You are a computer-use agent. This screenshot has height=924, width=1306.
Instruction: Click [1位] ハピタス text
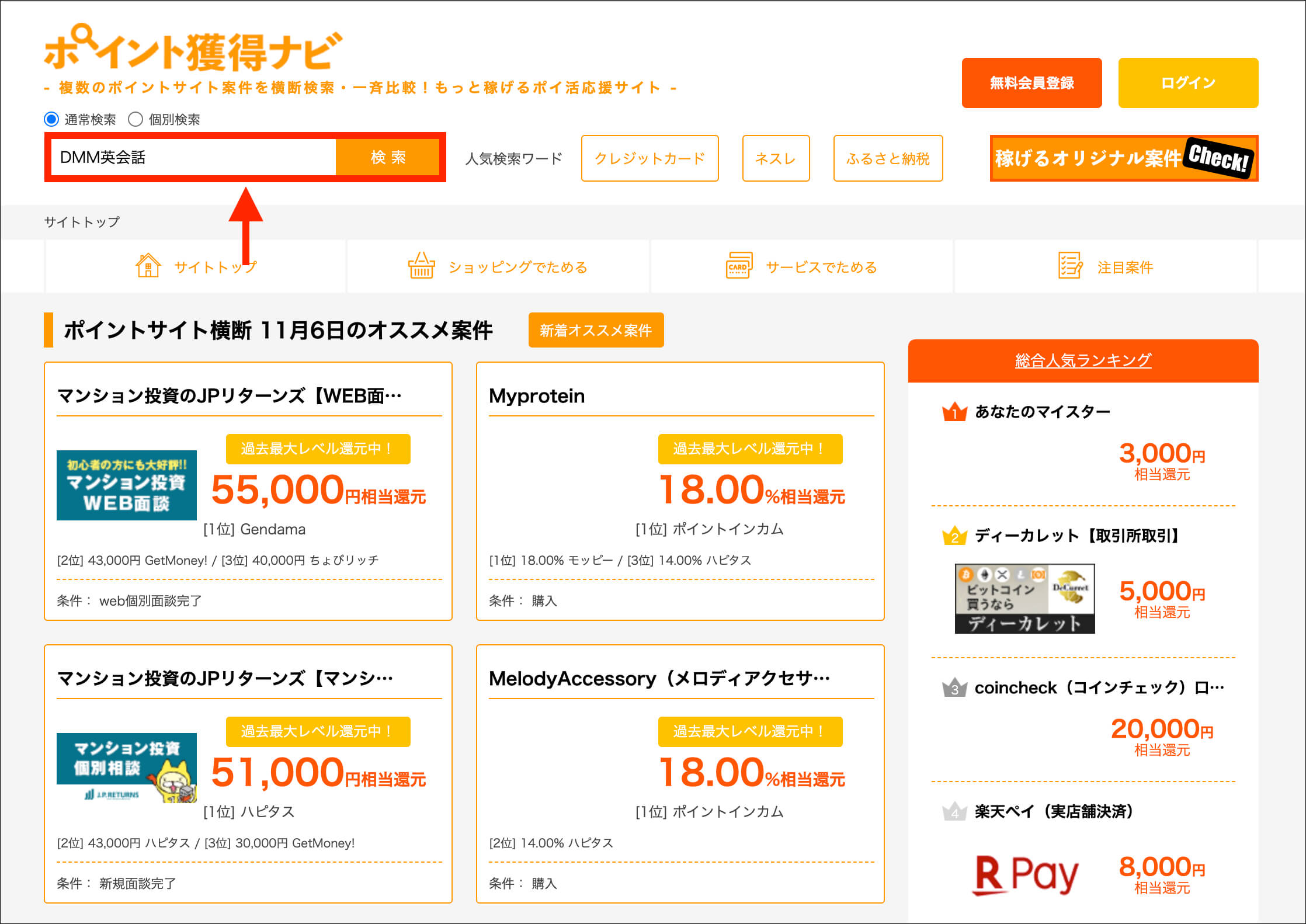[248, 812]
